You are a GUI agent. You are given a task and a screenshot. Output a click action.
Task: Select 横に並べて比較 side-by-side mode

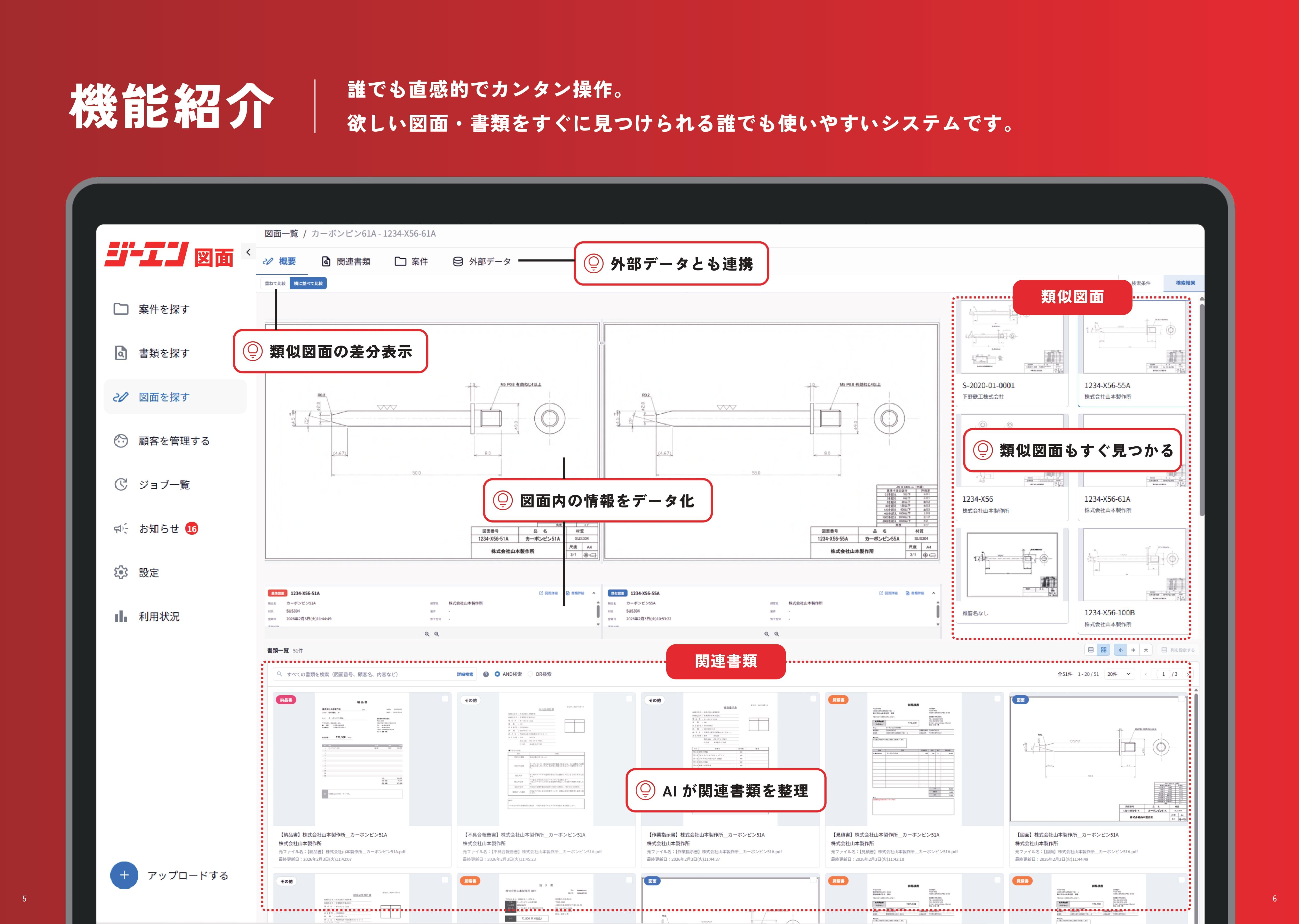[308, 283]
